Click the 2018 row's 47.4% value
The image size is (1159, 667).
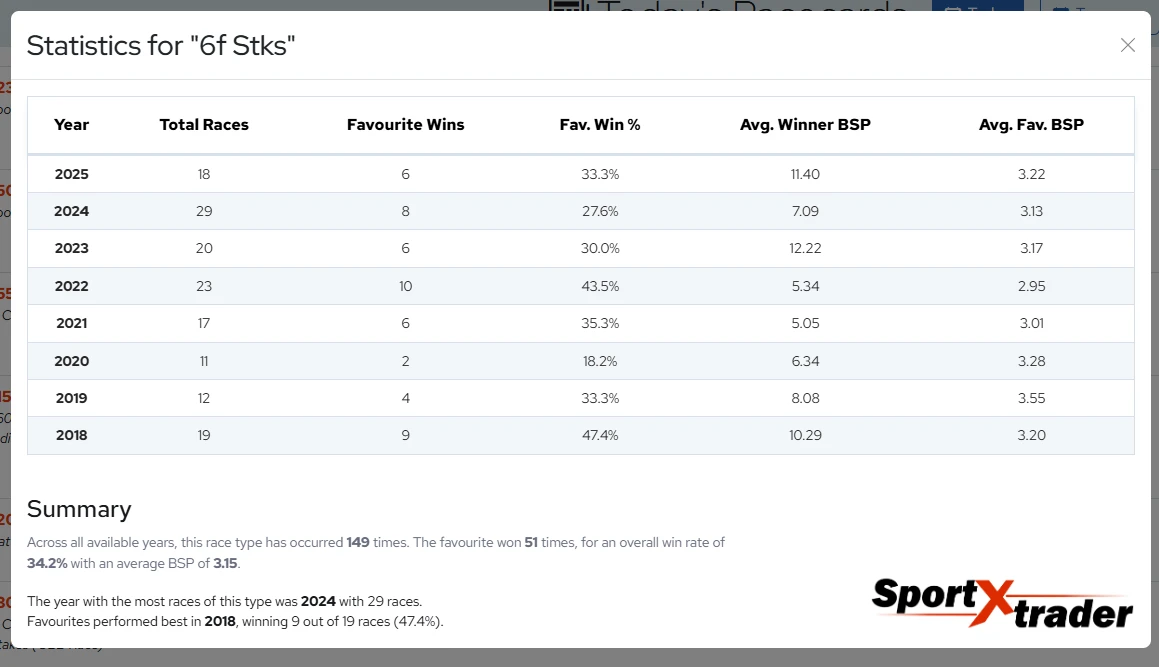pyautogui.click(x=600, y=436)
